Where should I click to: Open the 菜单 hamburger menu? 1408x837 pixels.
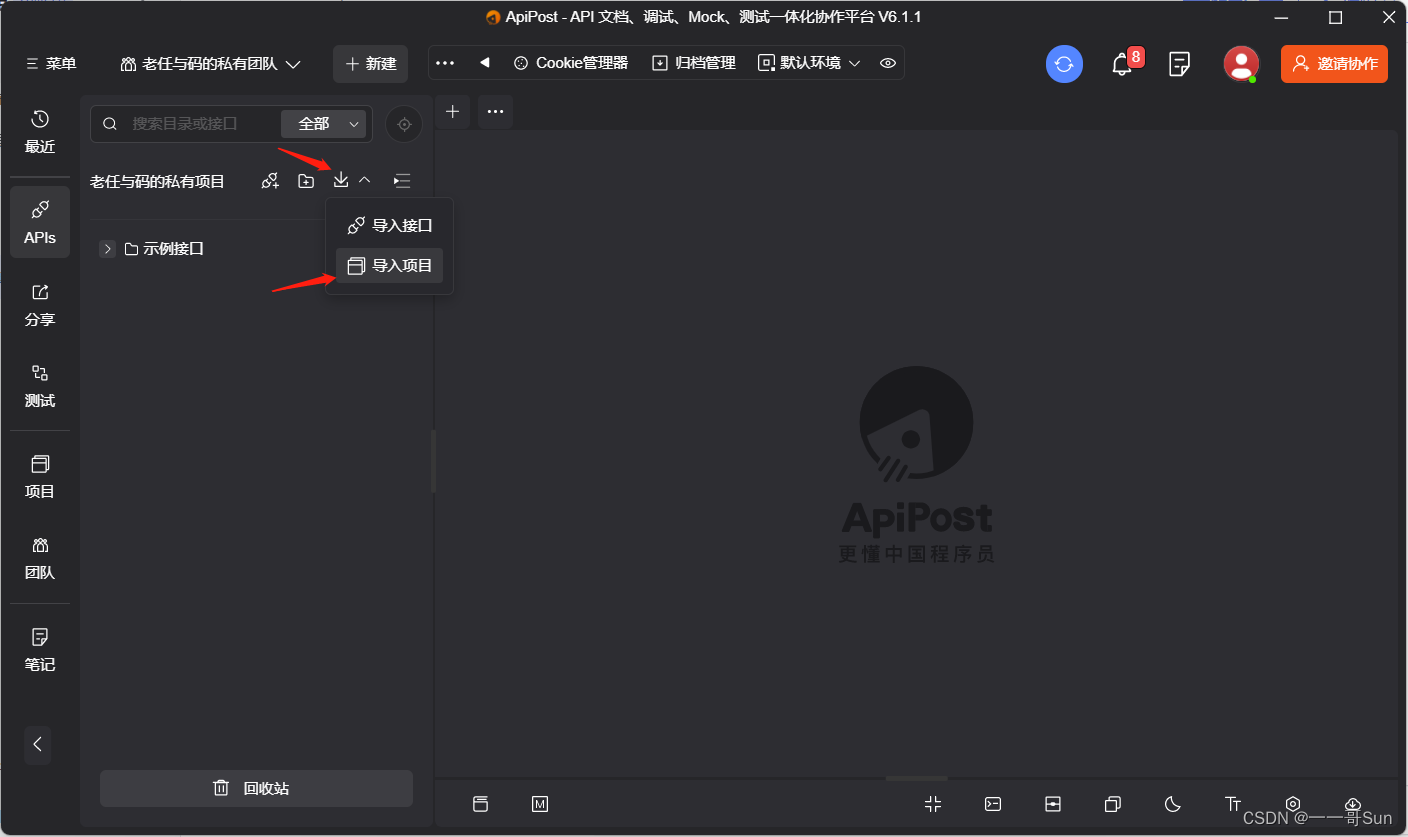tap(50, 63)
